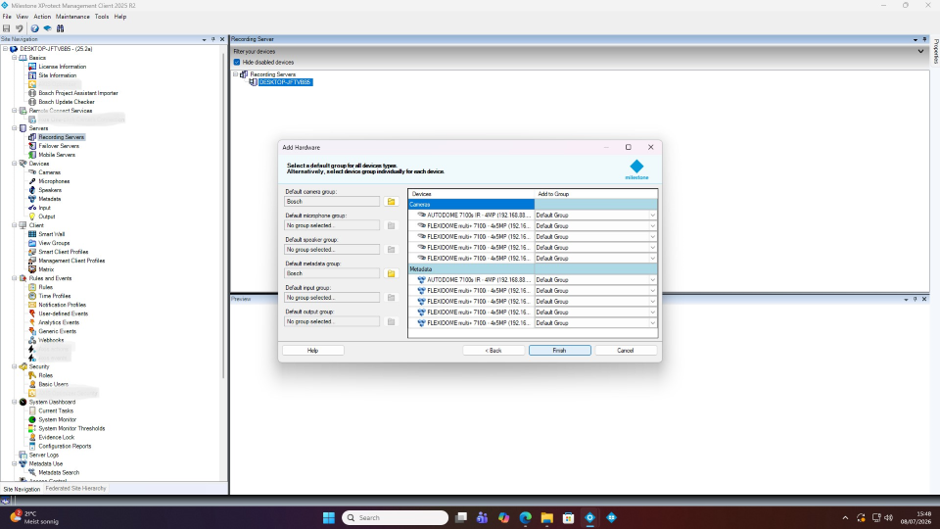Open the blue Help question mark icon
Image resolution: width=940 pixels, height=529 pixels.
35,28
